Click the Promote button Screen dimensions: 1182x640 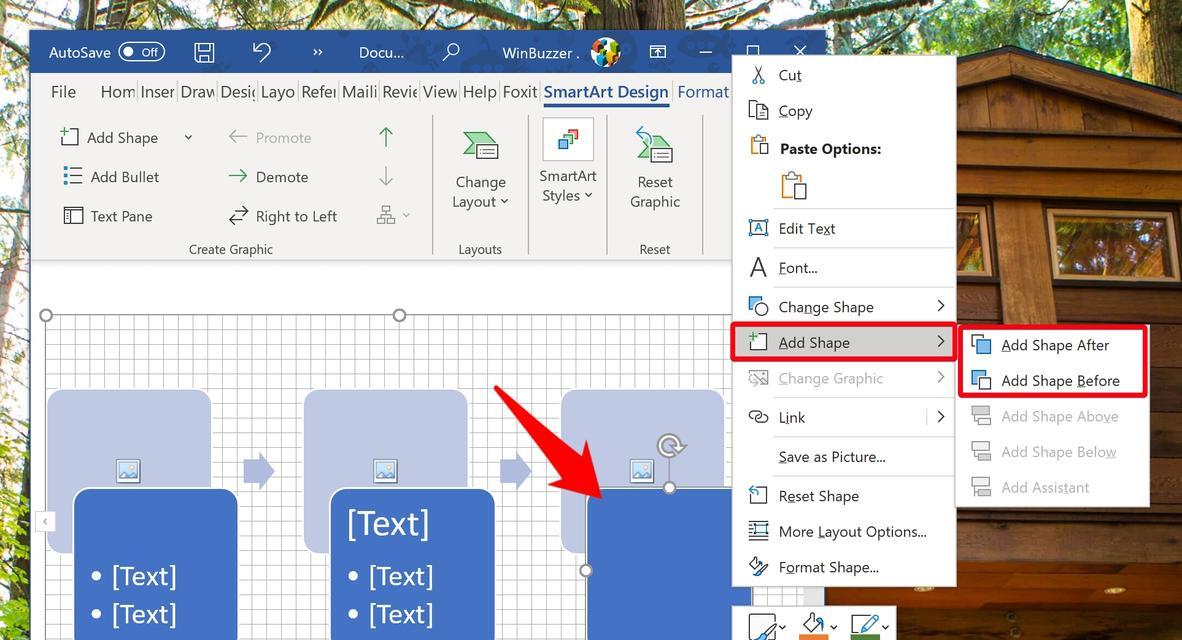click(x=270, y=137)
